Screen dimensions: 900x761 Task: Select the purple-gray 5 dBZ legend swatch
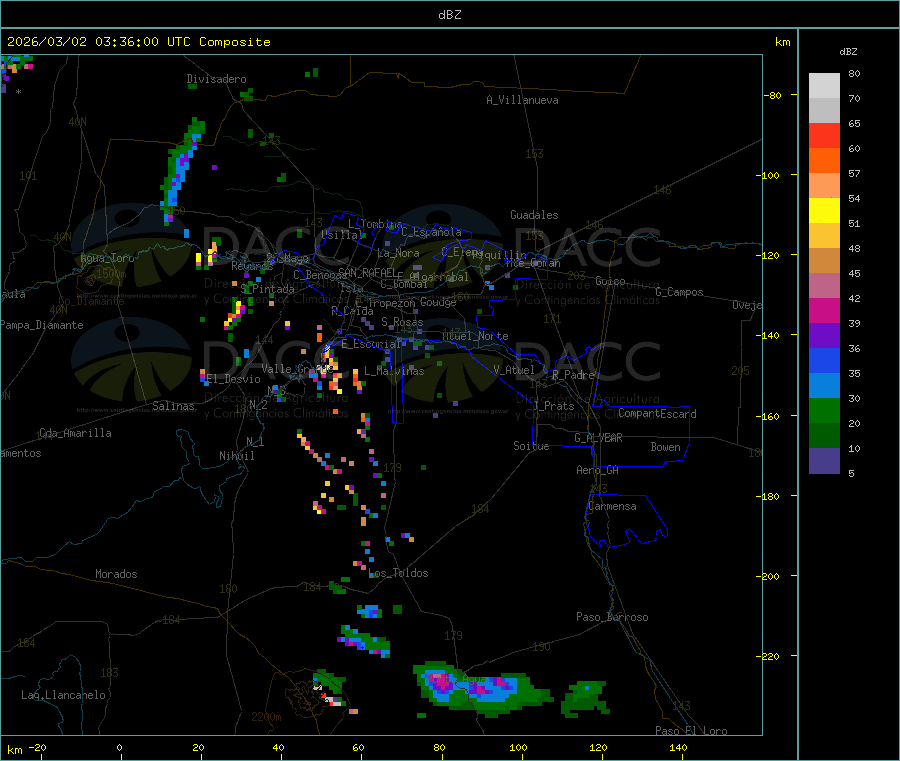(824, 461)
